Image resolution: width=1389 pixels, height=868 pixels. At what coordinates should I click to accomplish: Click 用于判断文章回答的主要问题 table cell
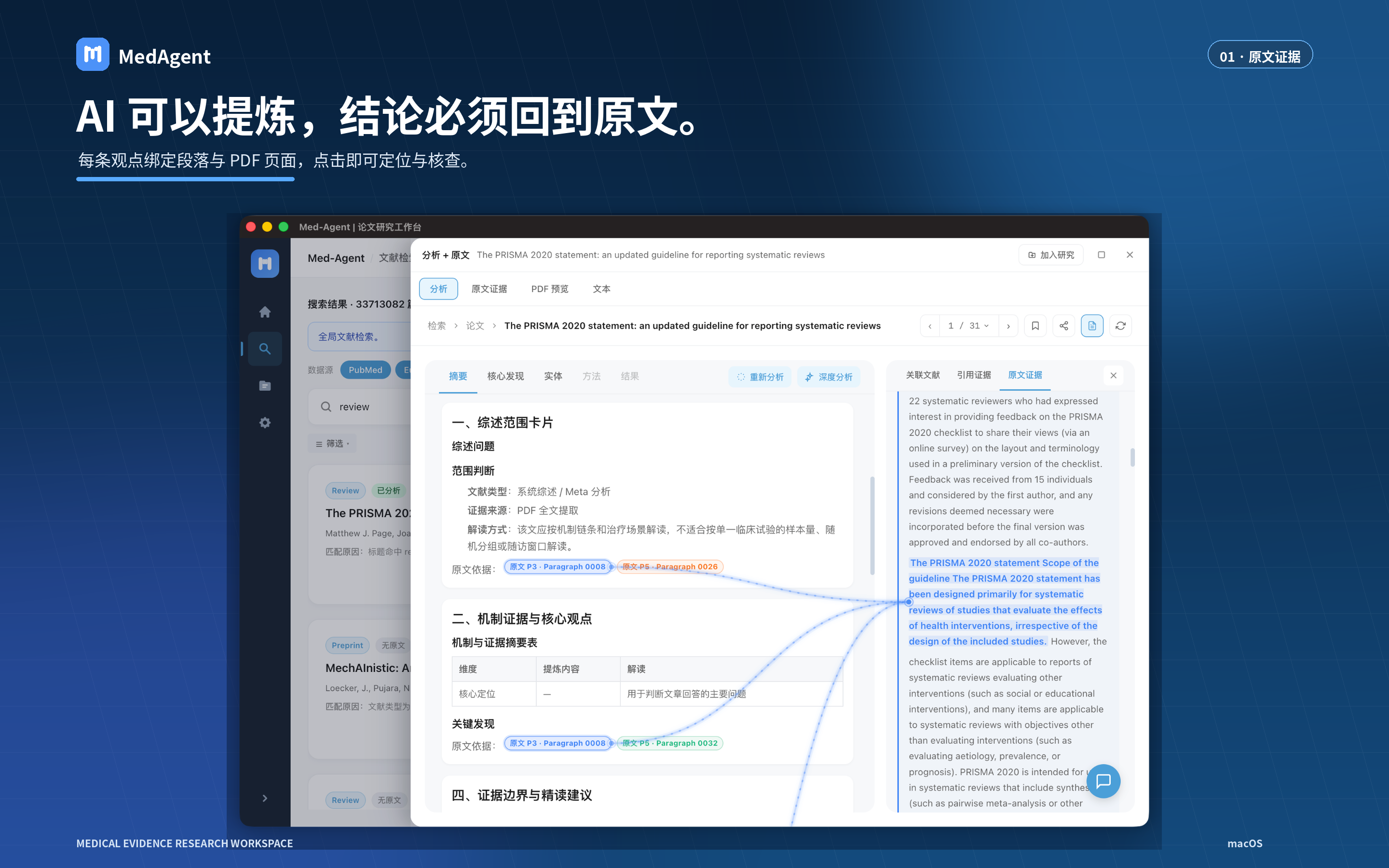click(x=731, y=693)
